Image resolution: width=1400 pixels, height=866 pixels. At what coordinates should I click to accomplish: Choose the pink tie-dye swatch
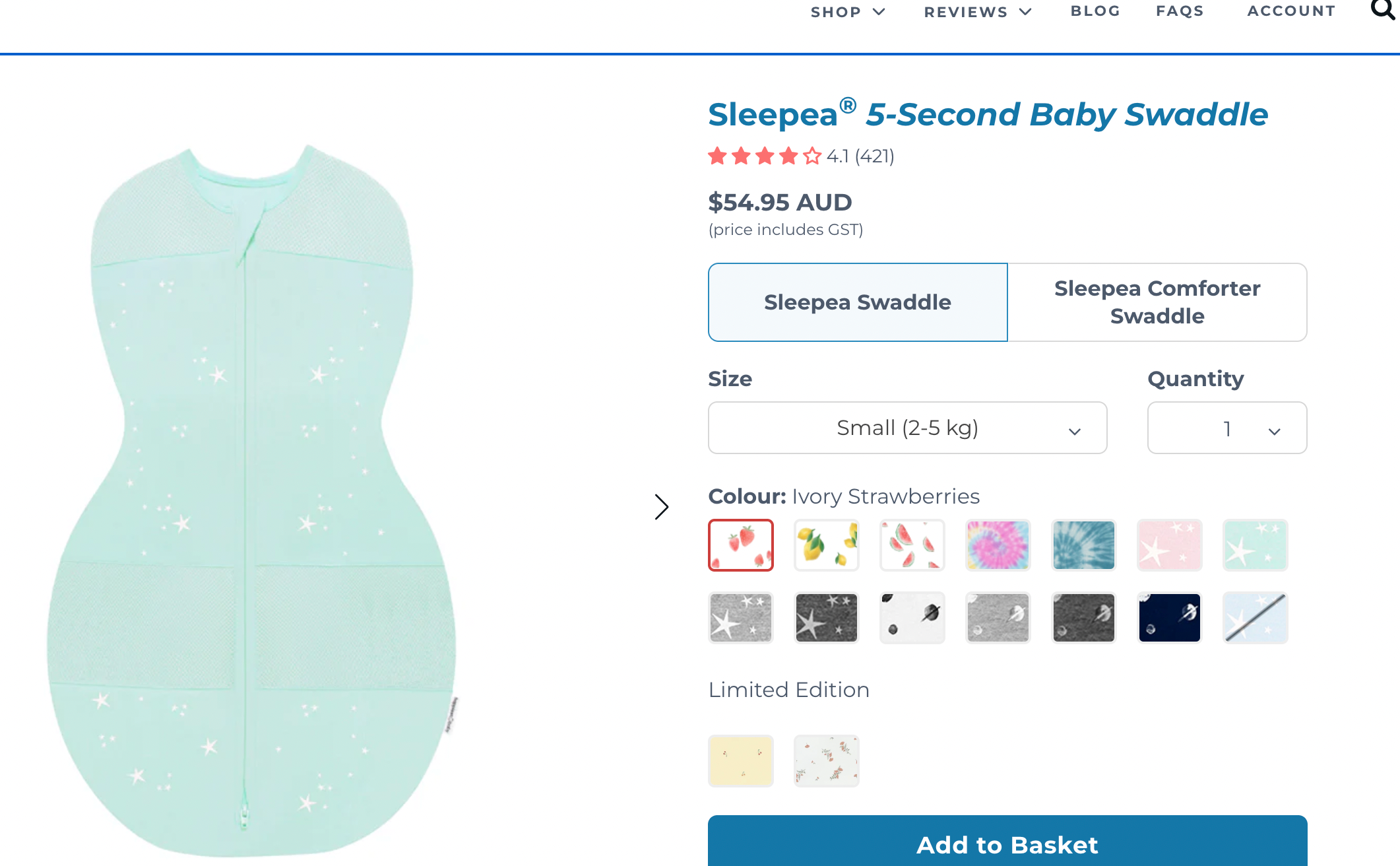pos(998,545)
